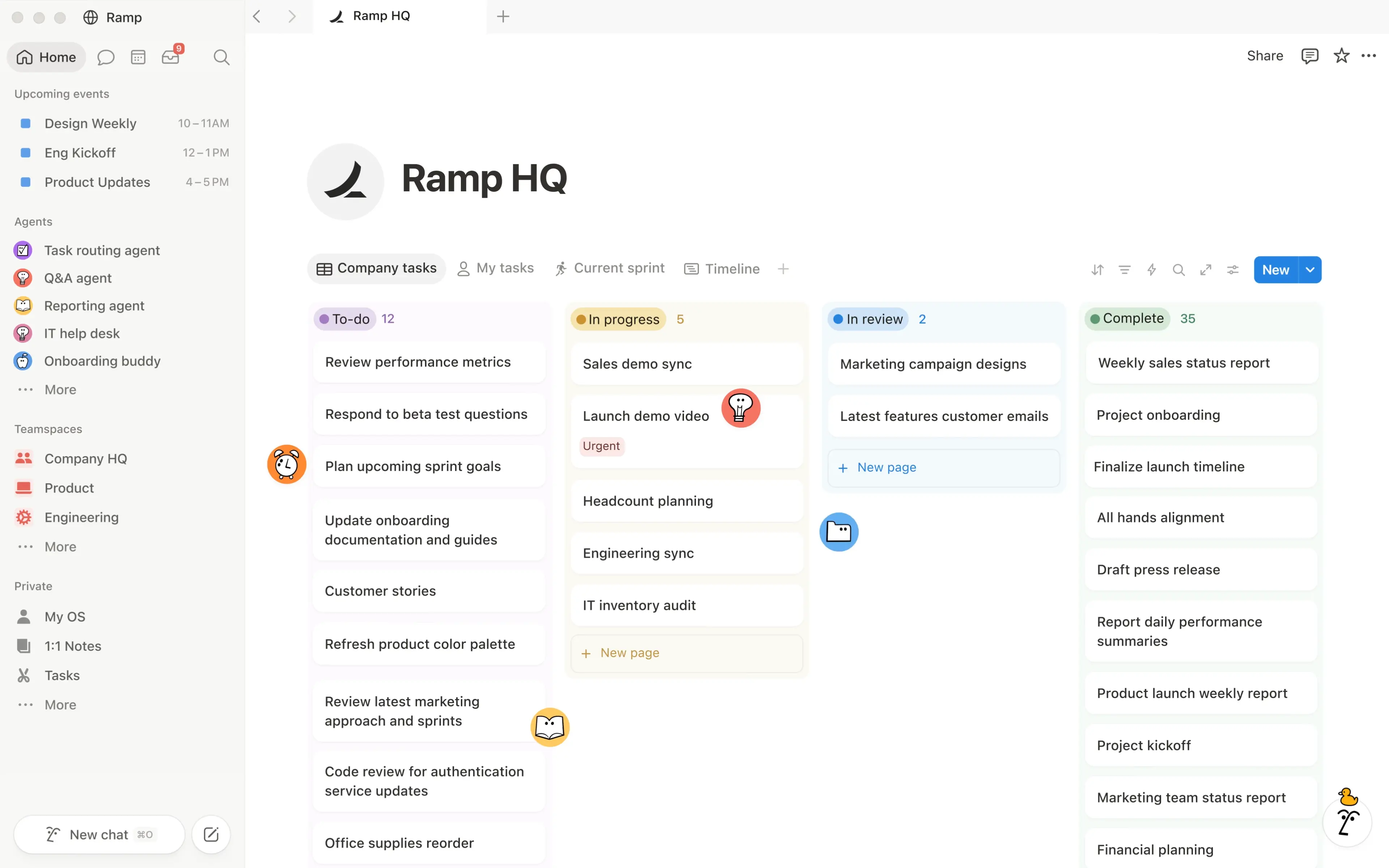Click the Share button

[x=1265, y=56]
